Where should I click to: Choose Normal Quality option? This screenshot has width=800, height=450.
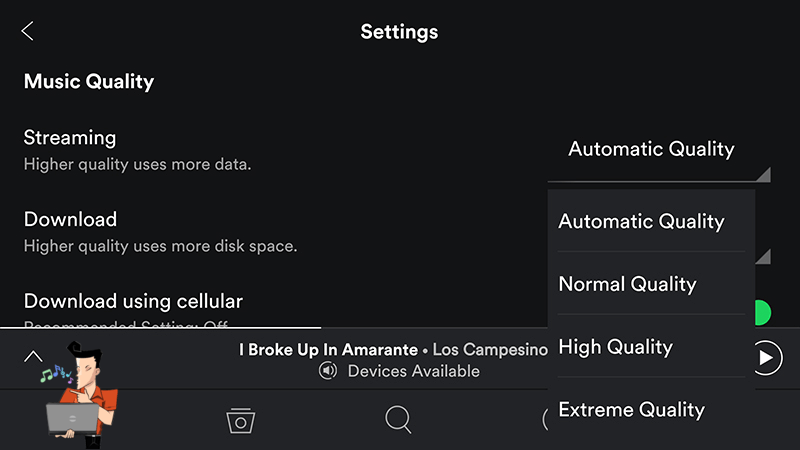tap(627, 284)
